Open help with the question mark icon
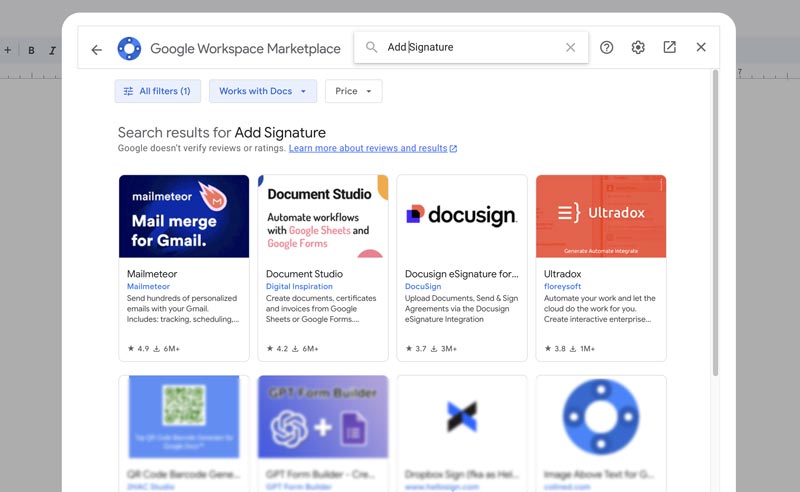Viewport: 800px width, 492px height. 606,47
